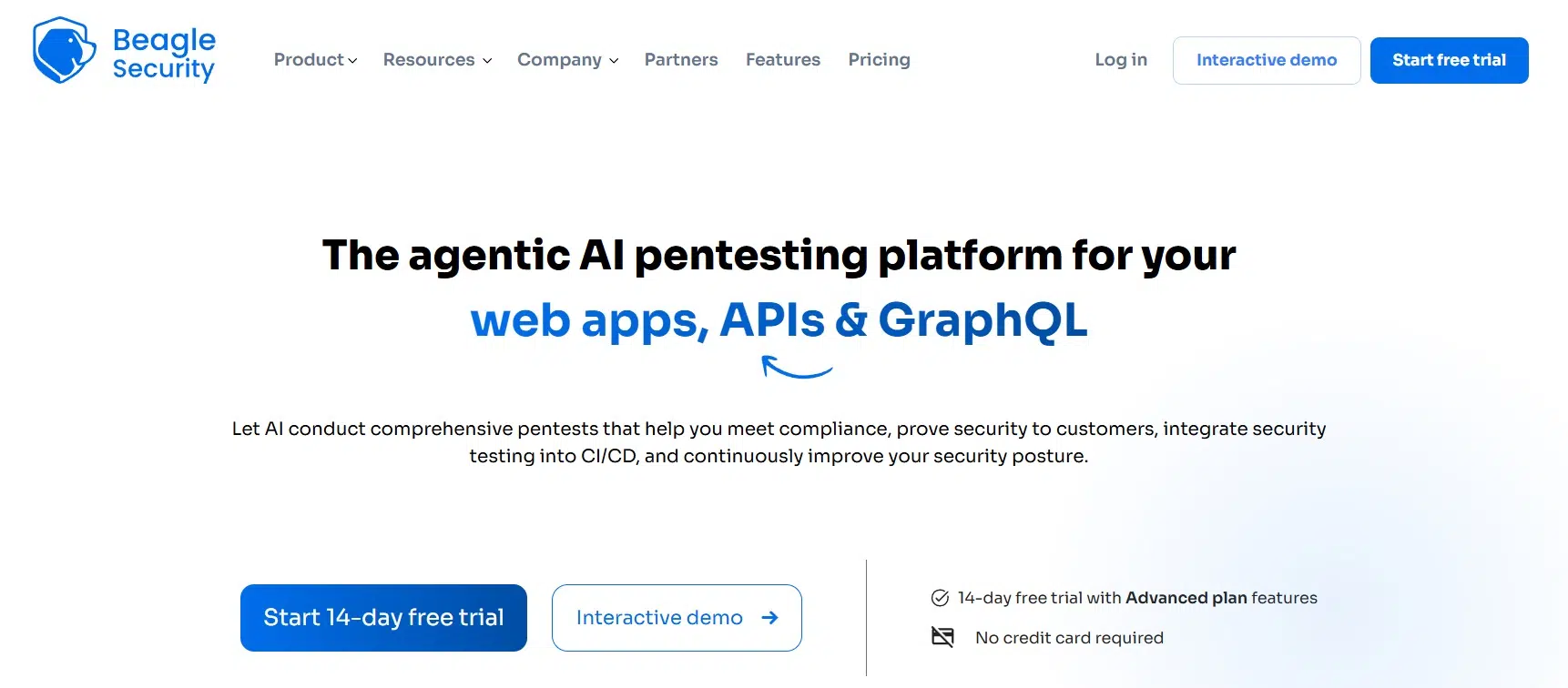Click the checkmark icon beside the trial text
The height and width of the screenshot is (688, 1568).
tap(940, 598)
